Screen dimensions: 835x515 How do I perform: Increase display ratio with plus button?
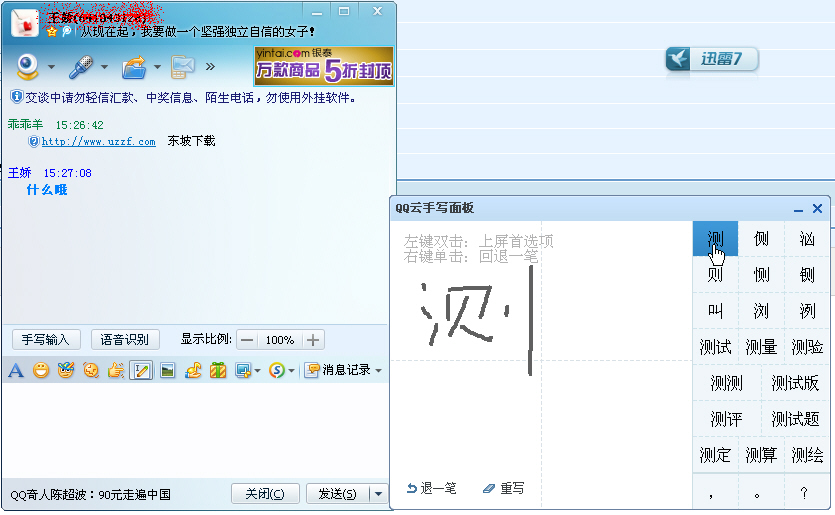(313, 340)
